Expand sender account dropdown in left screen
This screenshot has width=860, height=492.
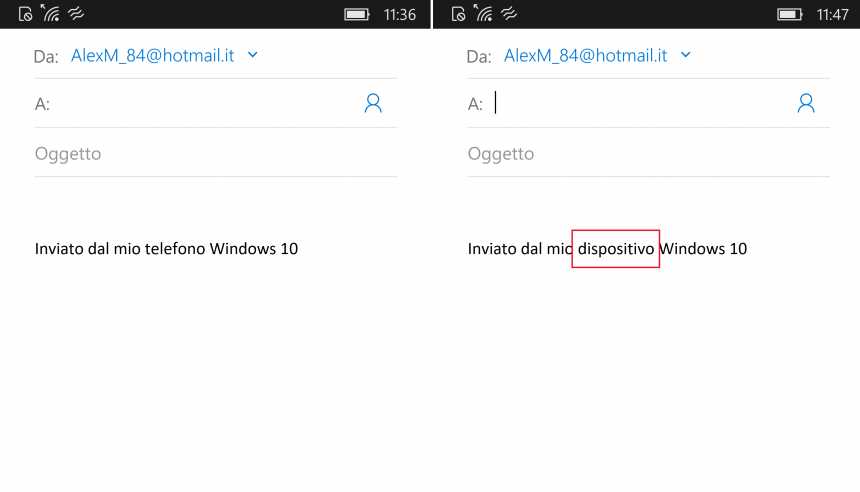252,55
